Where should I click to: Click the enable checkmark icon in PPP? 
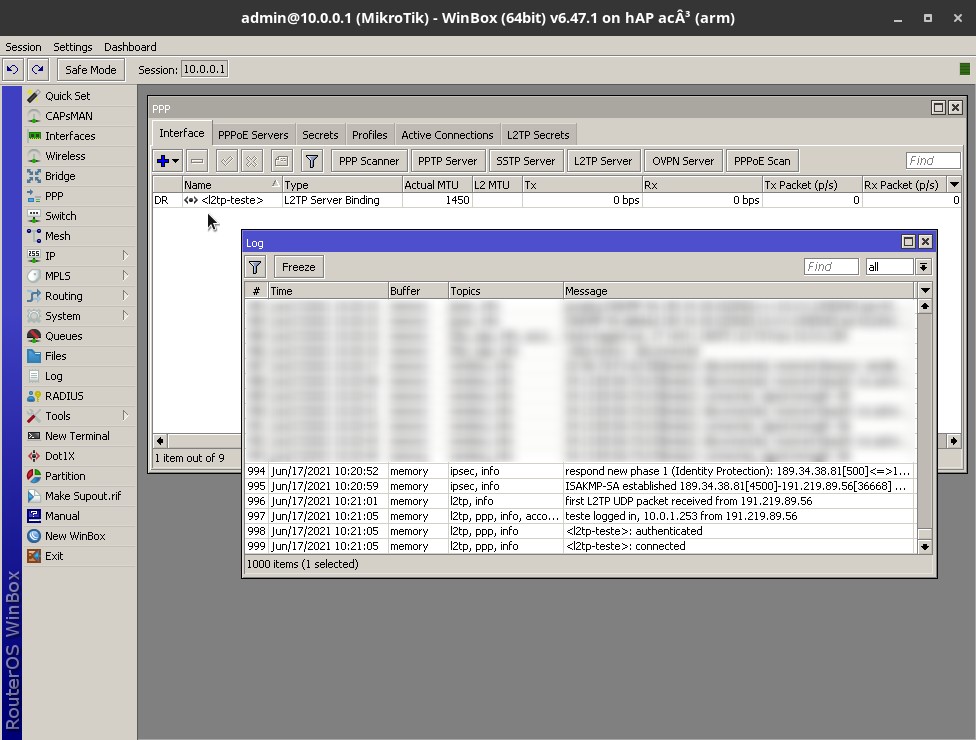227,161
